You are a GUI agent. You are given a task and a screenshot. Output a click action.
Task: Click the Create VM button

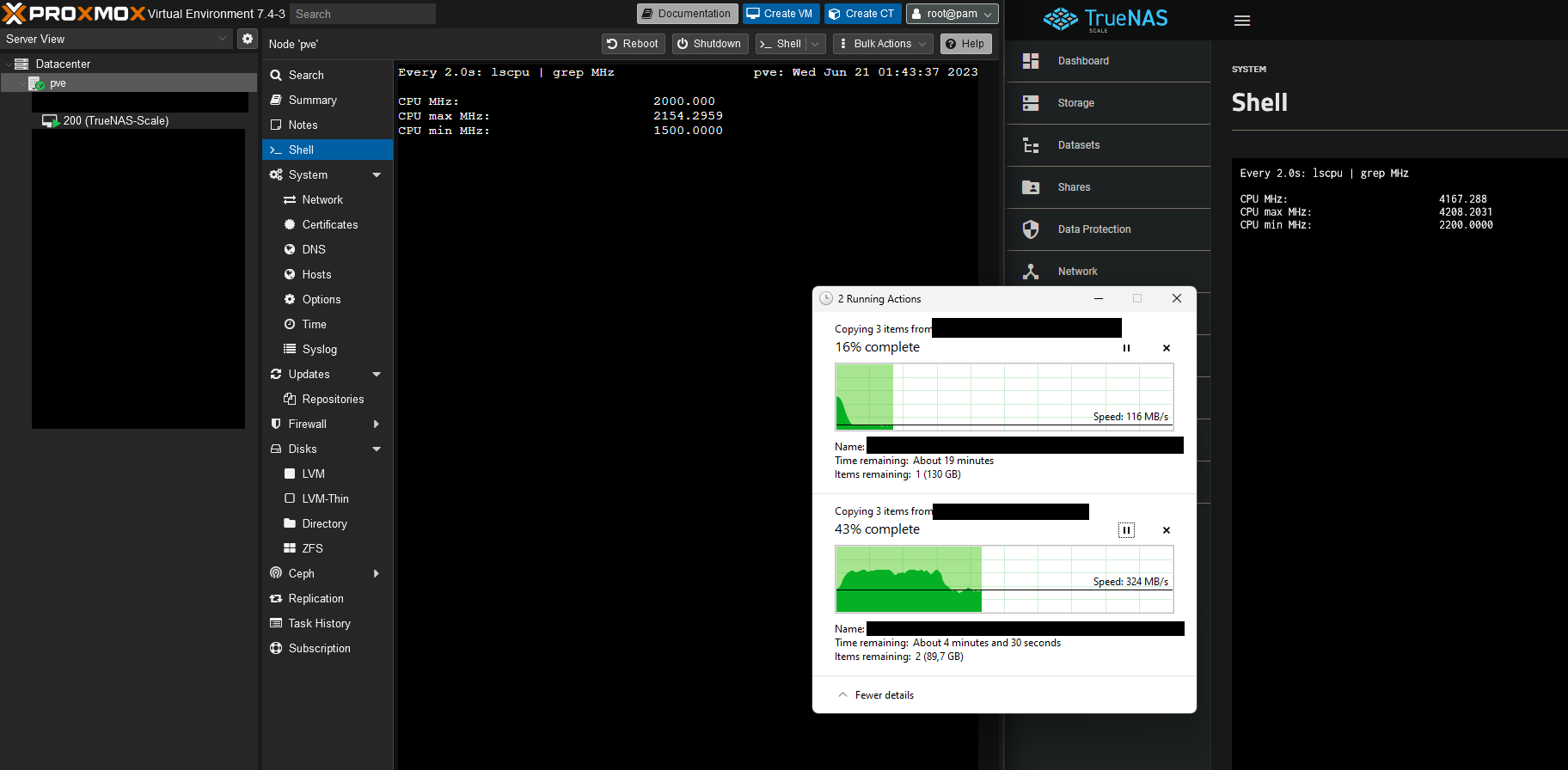(780, 14)
